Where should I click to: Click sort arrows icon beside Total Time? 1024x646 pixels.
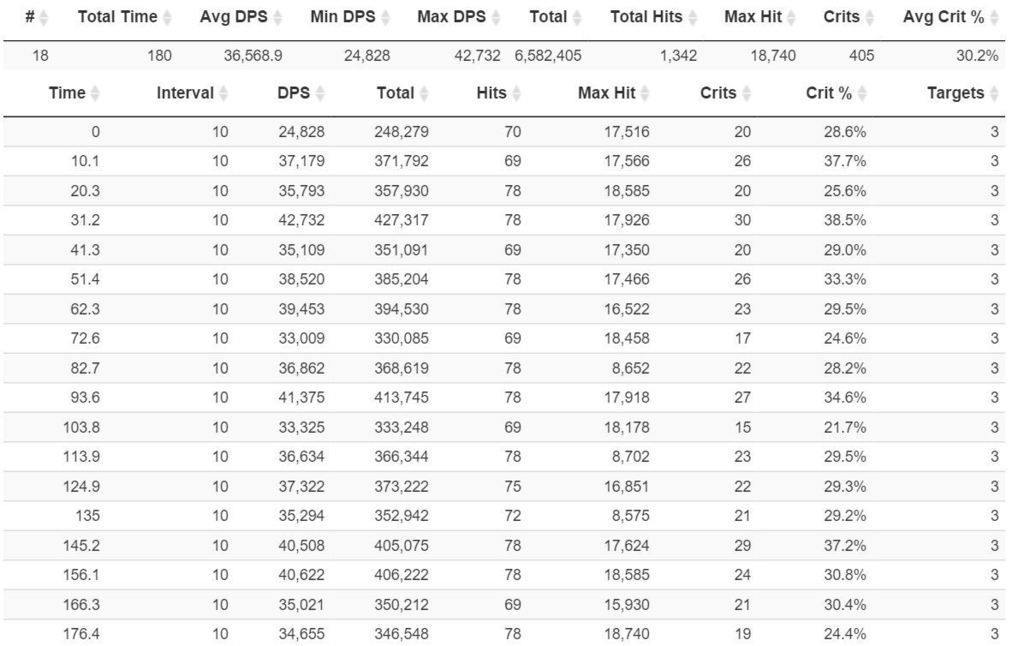point(167,18)
